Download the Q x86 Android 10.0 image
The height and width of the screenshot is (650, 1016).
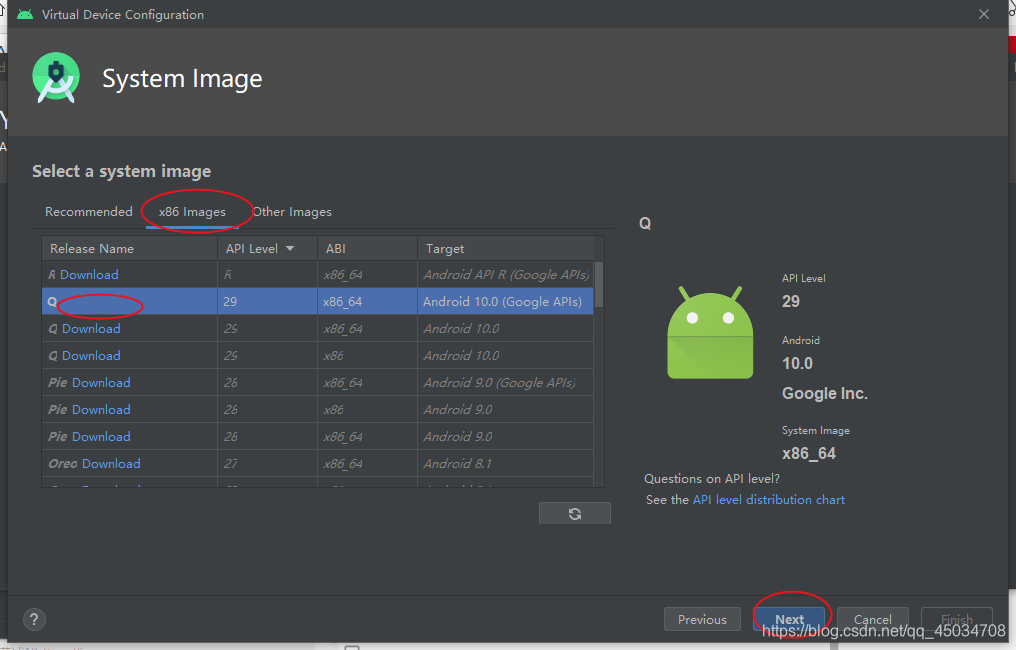pyautogui.click(x=91, y=355)
